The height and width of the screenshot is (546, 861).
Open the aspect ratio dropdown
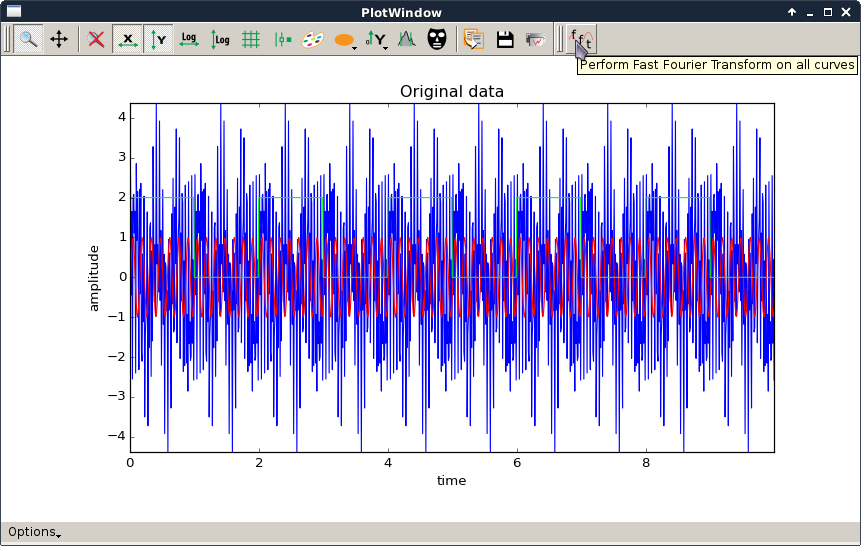(345, 40)
